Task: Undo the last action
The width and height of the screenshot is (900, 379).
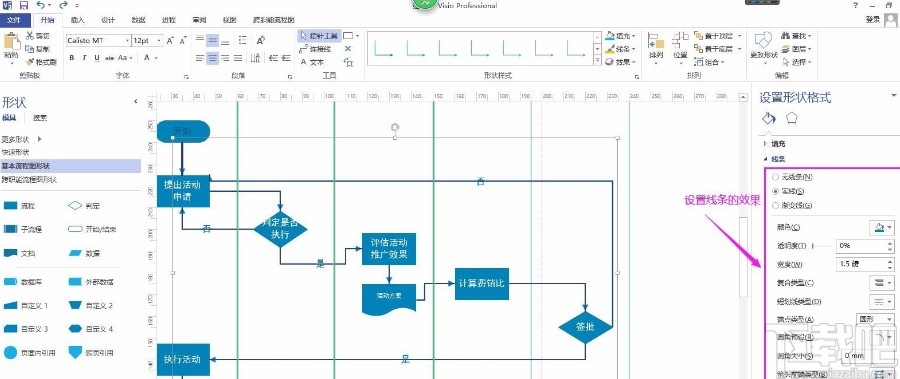Action: (40, 5)
